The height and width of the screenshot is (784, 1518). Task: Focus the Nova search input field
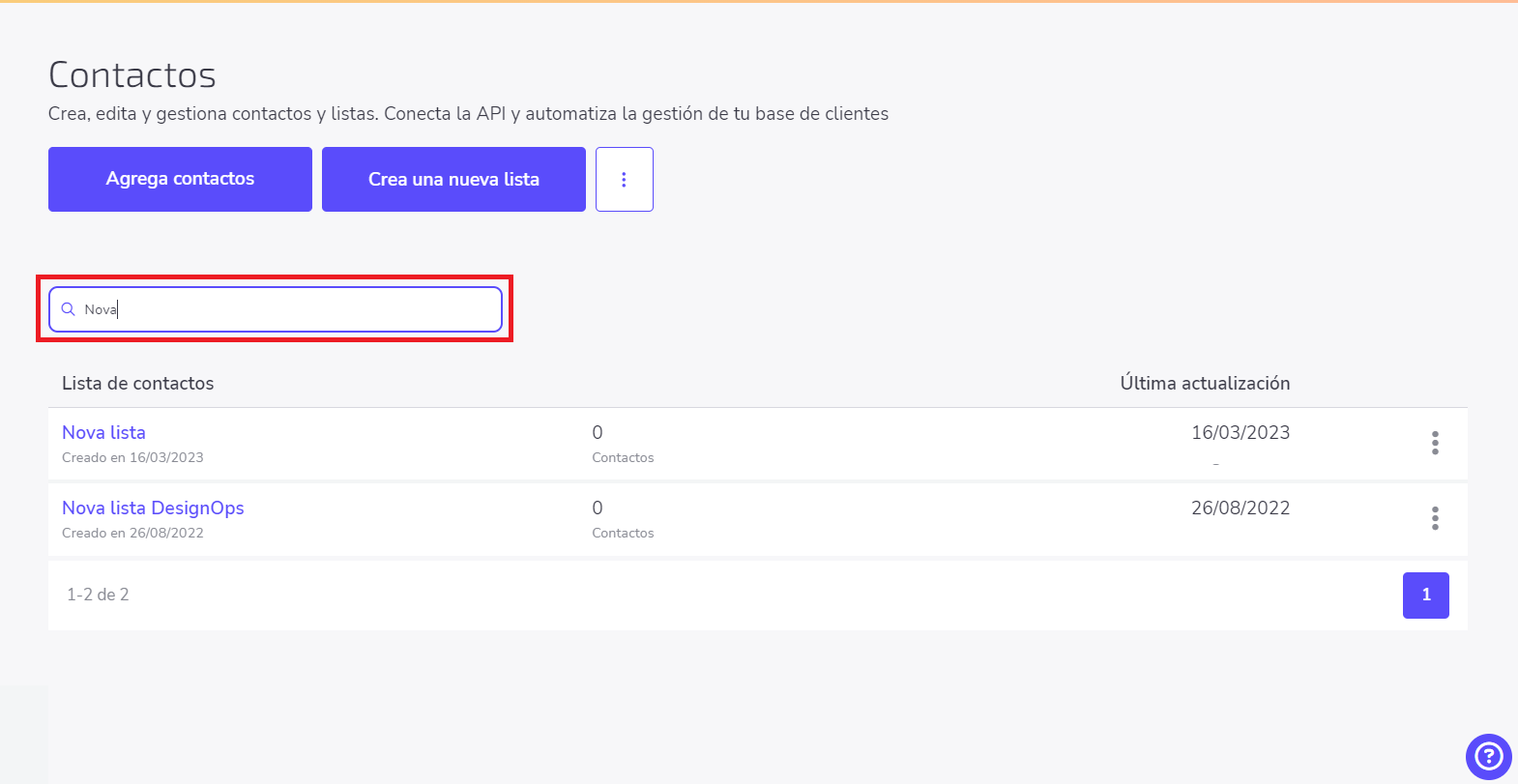point(276,309)
